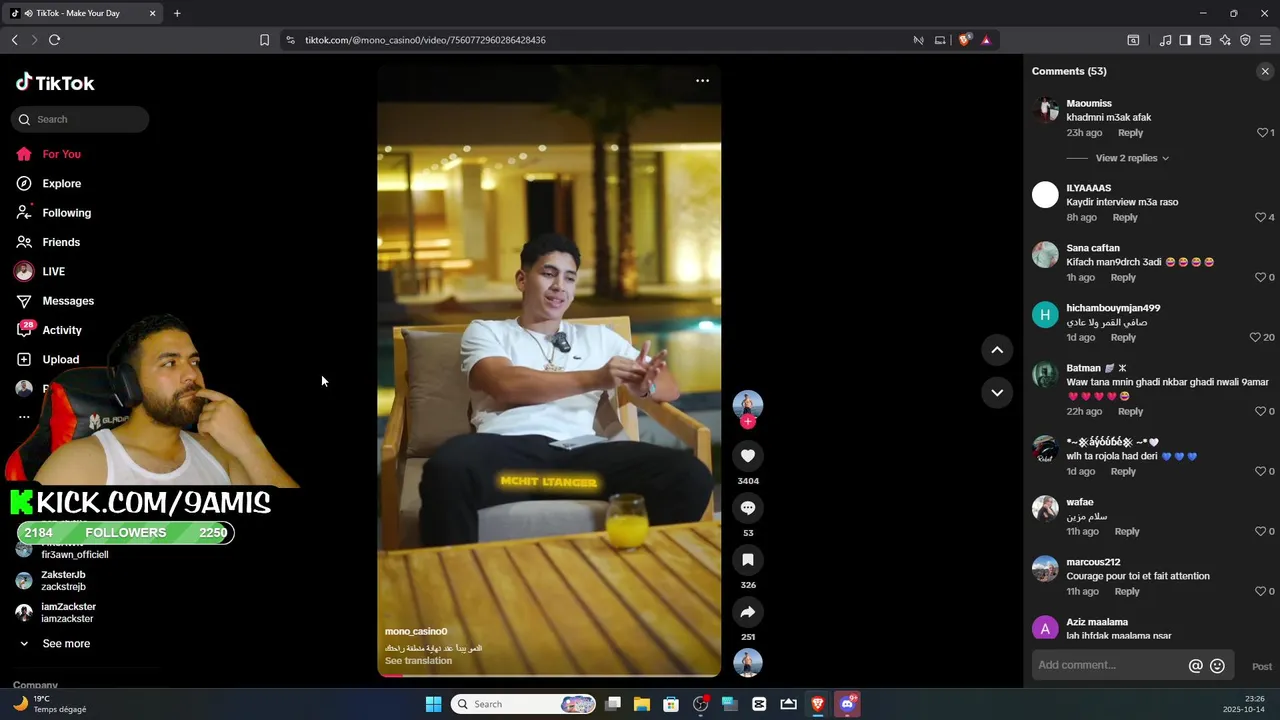Toggle the browser sidebar panel

click(1185, 40)
